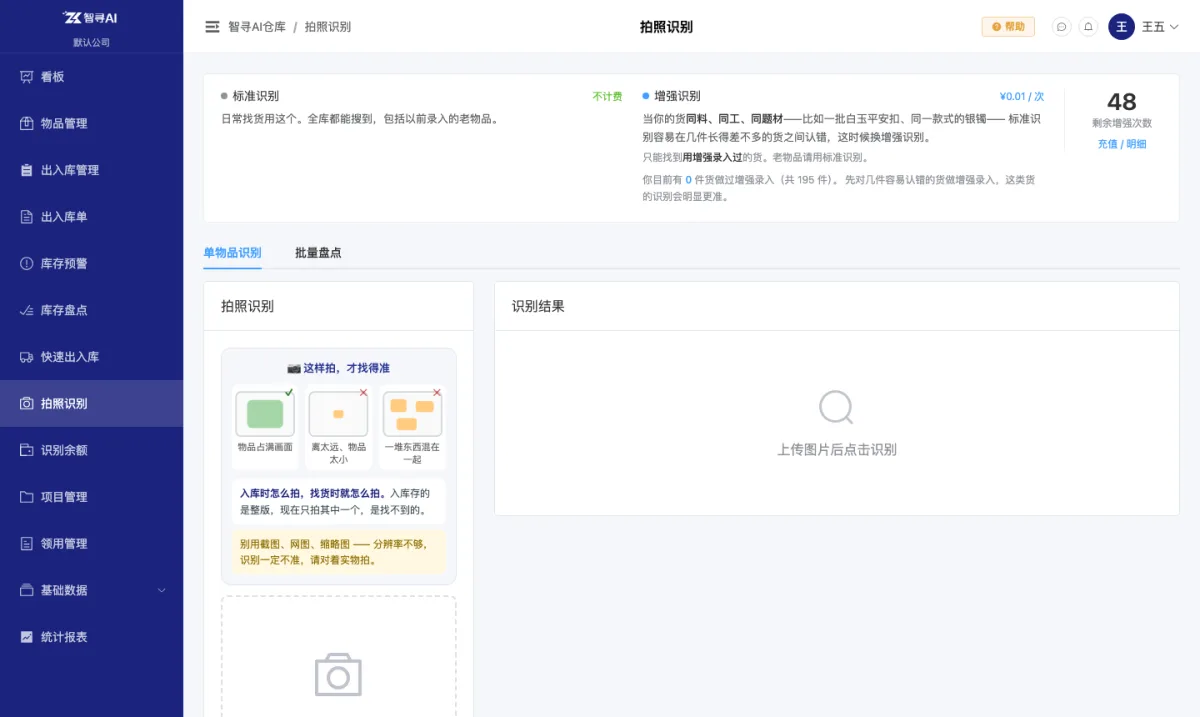Click the 不计费 label

(x=607, y=97)
